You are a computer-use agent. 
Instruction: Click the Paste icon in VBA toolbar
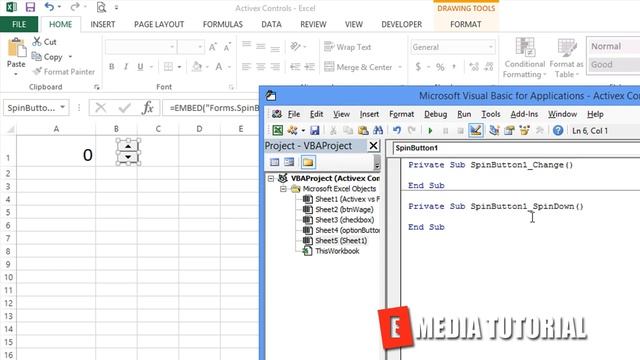(x=363, y=130)
